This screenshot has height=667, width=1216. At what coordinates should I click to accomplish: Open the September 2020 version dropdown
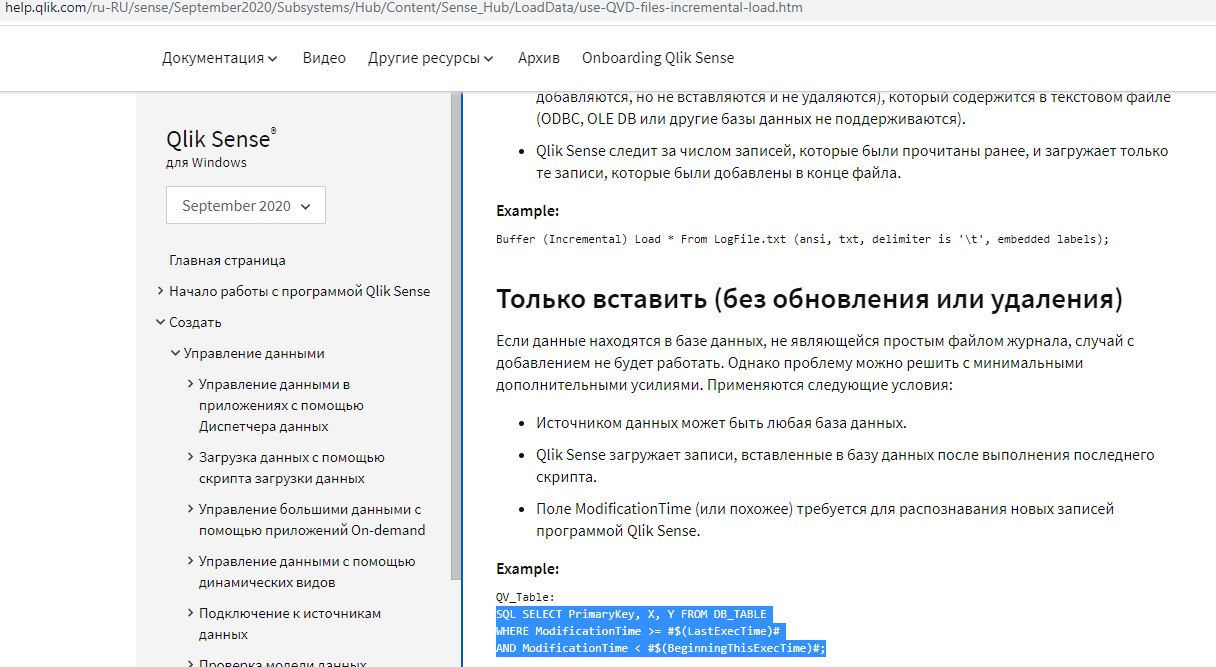[x=246, y=205]
